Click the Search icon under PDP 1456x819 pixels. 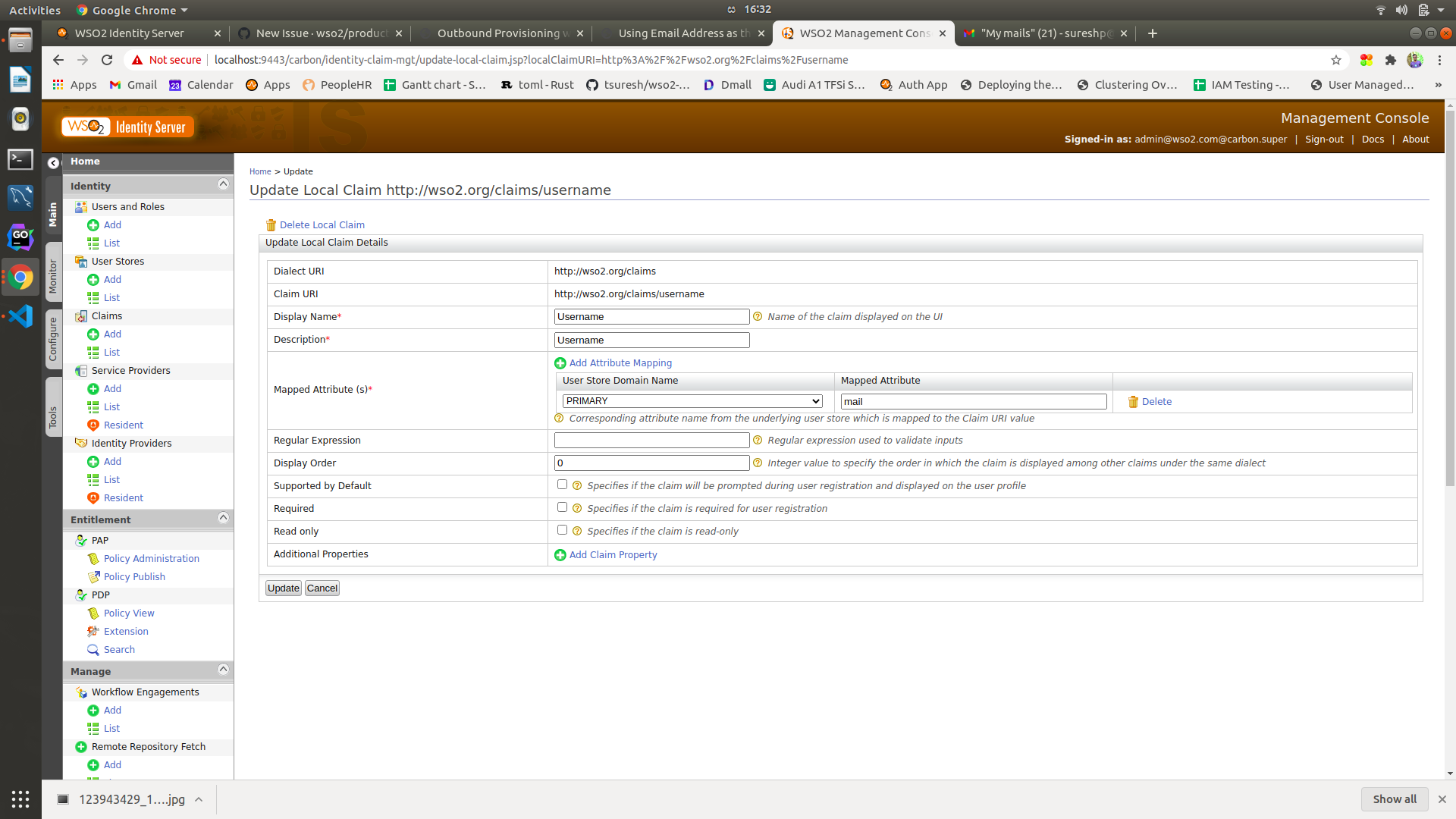(x=93, y=649)
